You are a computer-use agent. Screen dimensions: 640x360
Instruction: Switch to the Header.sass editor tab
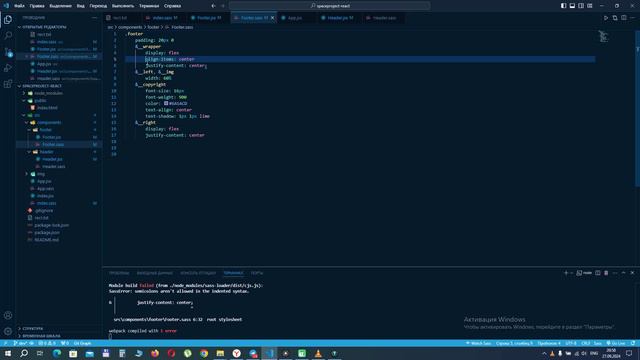[x=384, y=18]
